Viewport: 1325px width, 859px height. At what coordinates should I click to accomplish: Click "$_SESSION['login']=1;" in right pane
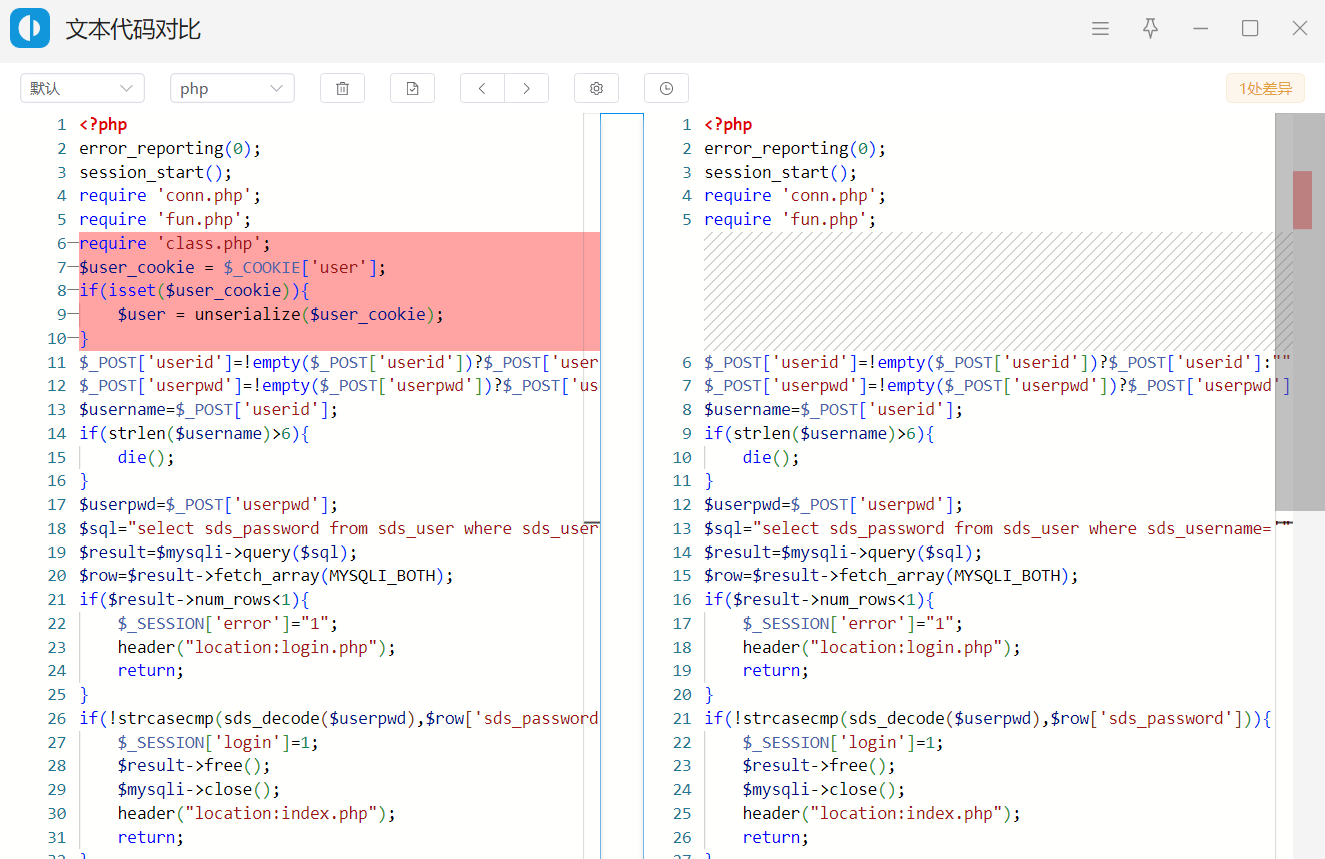(x=843, y=742)
